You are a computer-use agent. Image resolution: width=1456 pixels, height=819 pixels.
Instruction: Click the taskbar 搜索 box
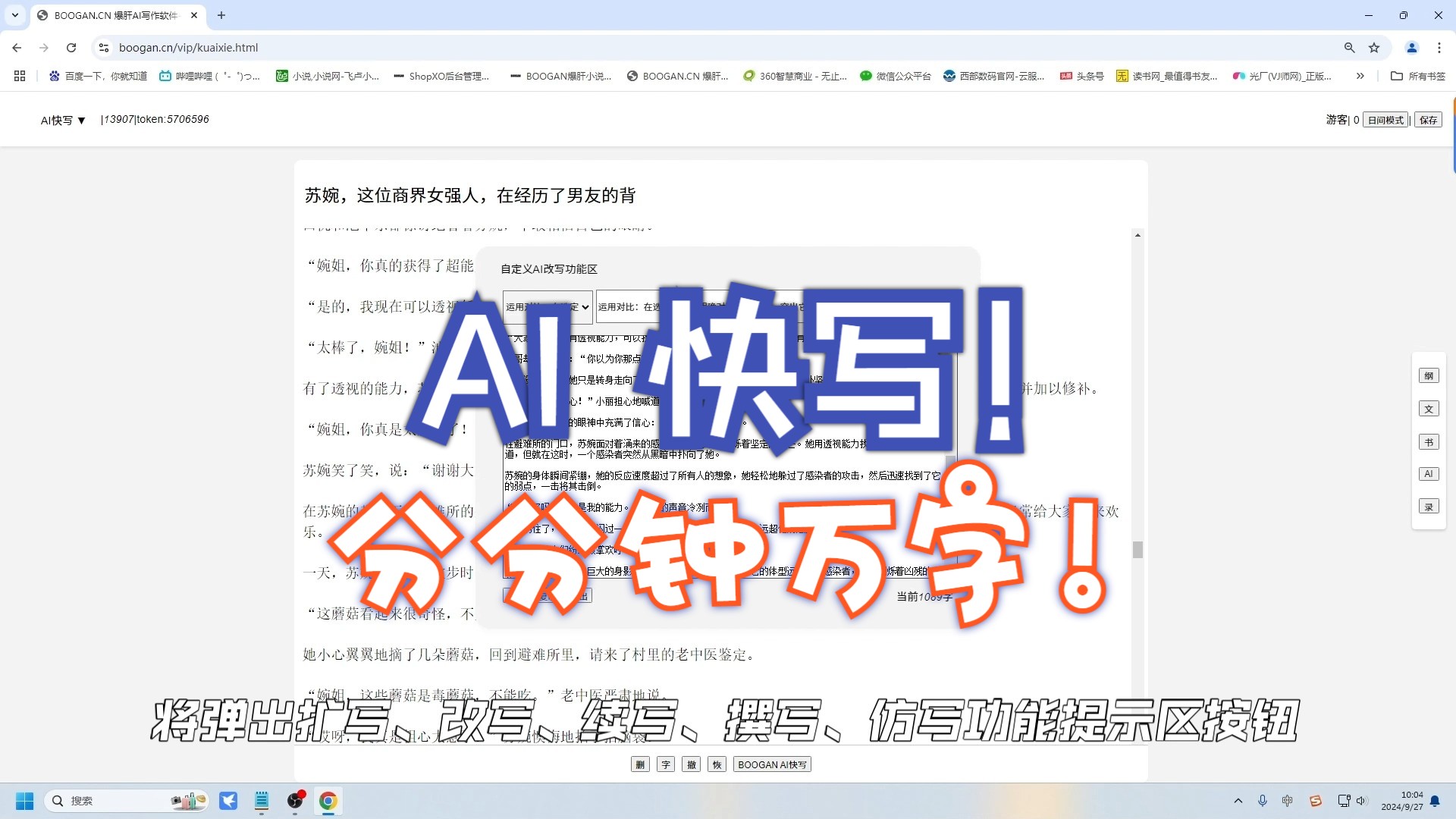click(127, 801)
